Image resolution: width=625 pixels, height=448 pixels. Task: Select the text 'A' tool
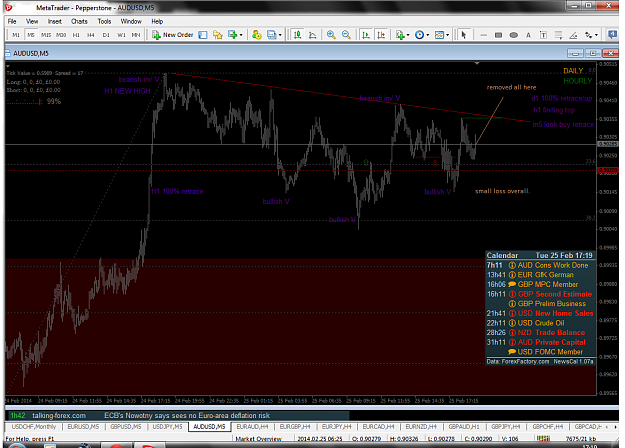(x=528, y=35)
